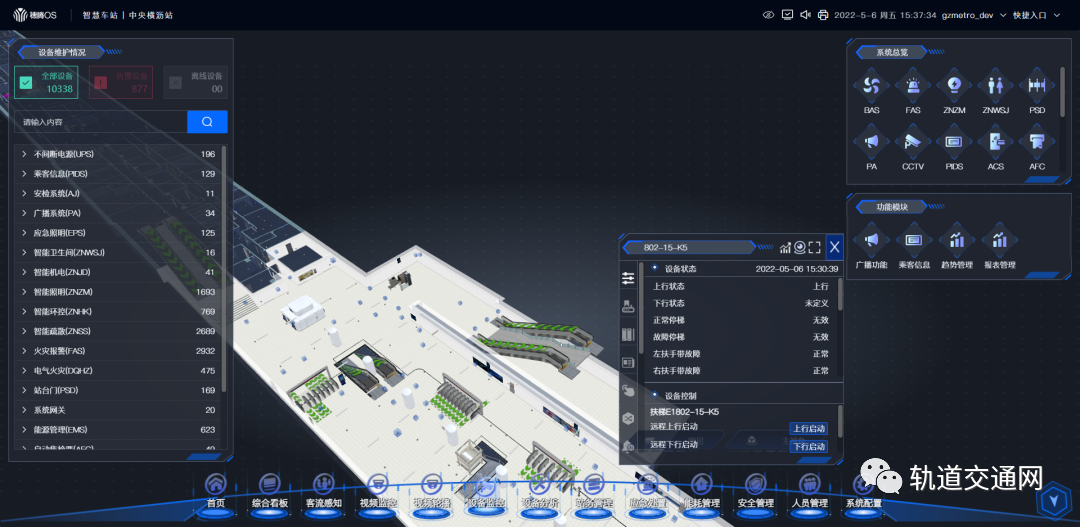This screenshot has height=527, width=1080.
Task: Expand the 火灾报警(FAS) device category
Action: click(x=24, y=351)
